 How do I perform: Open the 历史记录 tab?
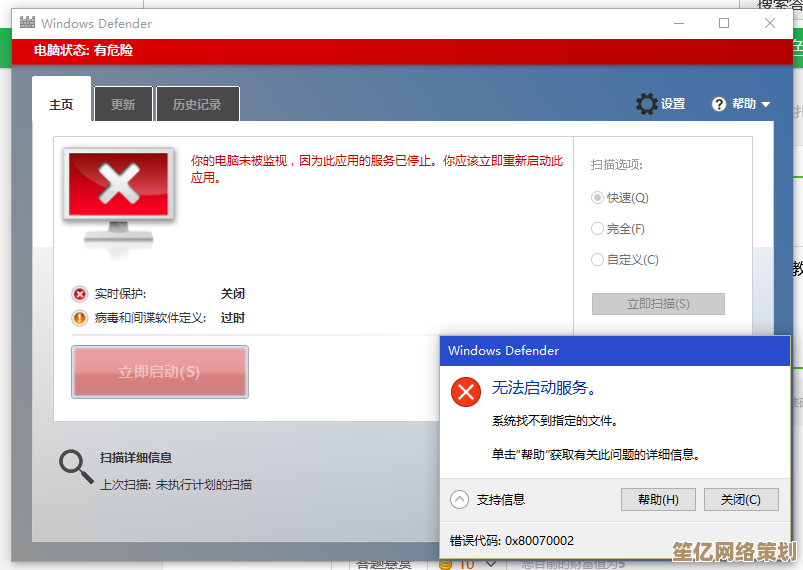[x=197, y=105]
